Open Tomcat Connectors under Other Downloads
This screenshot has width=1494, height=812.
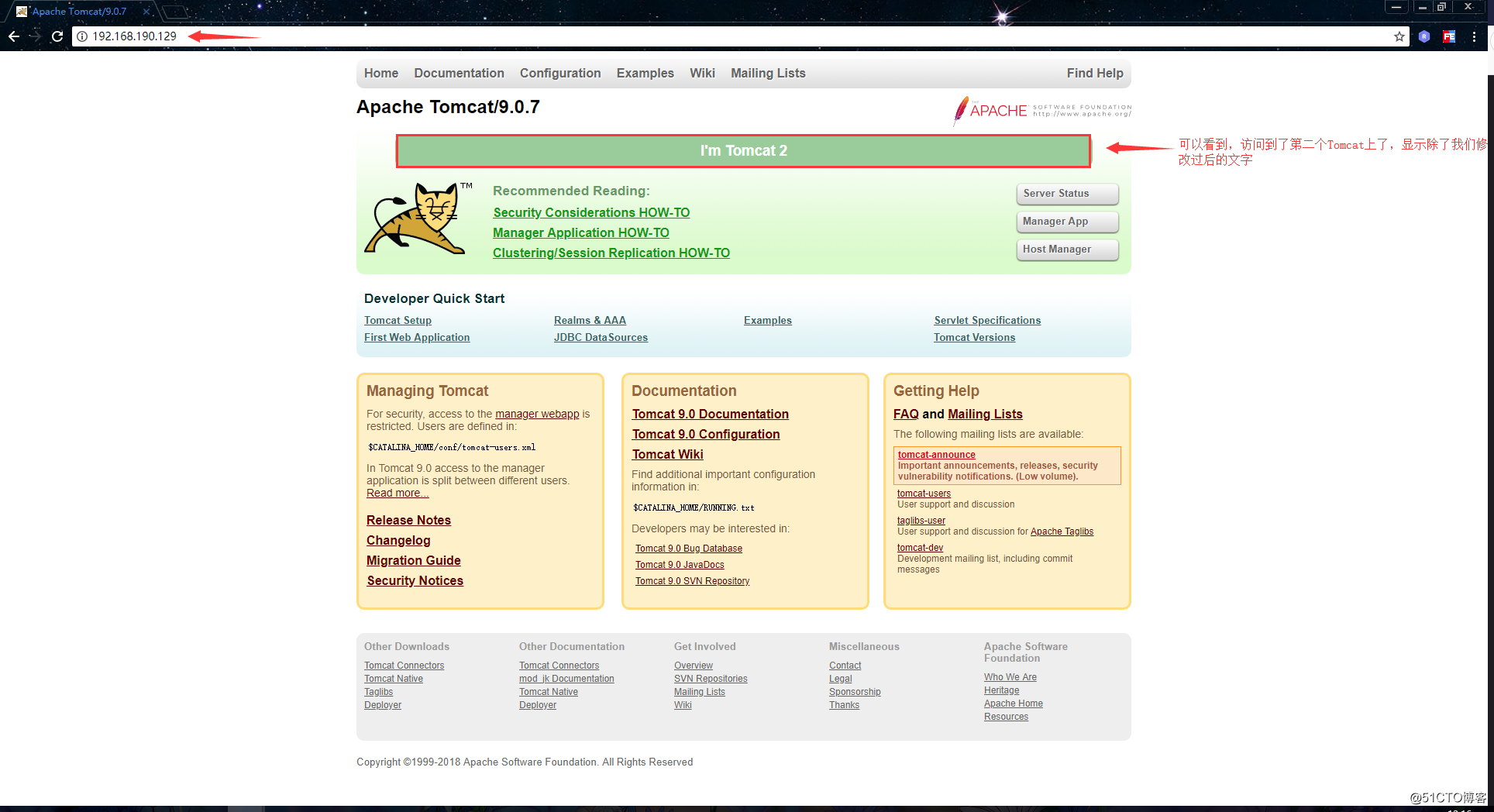[404, 666]
